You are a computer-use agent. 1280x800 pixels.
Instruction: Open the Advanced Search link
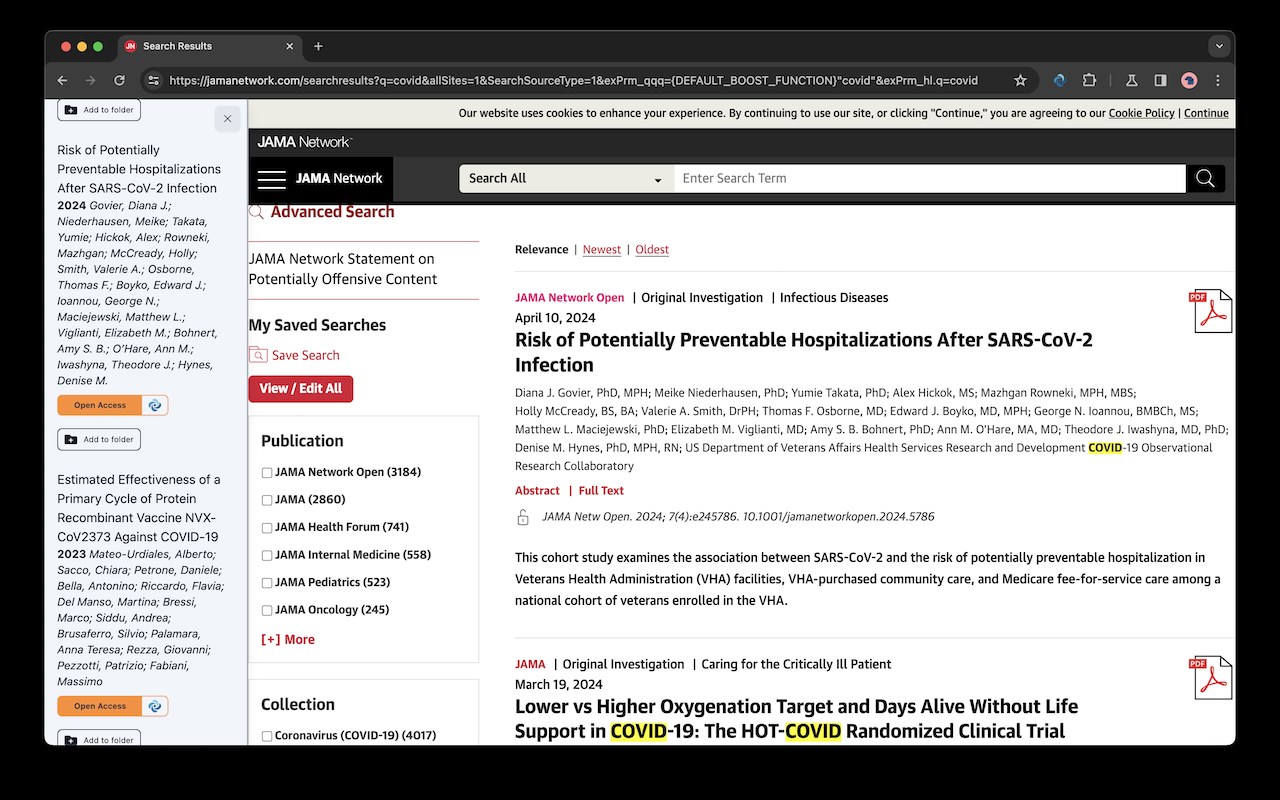332,212
